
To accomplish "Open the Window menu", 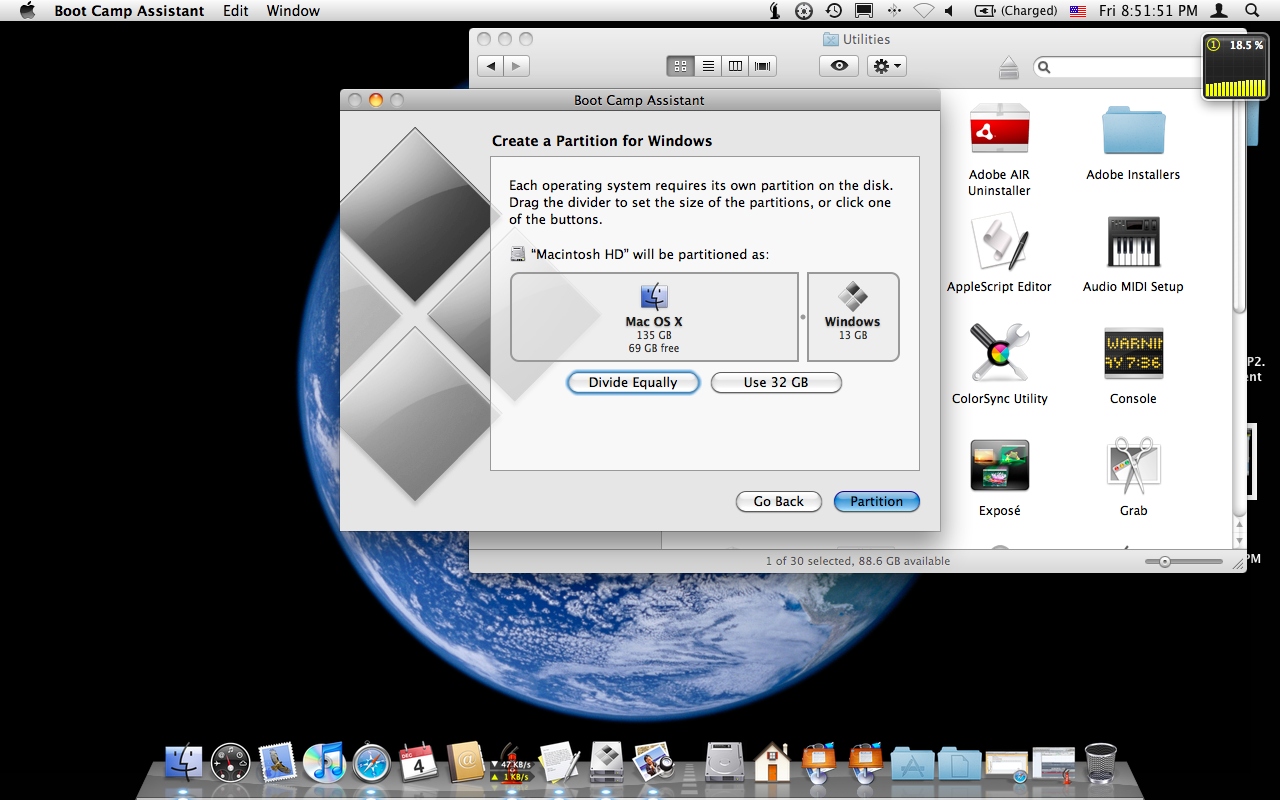I will (293, 11).
